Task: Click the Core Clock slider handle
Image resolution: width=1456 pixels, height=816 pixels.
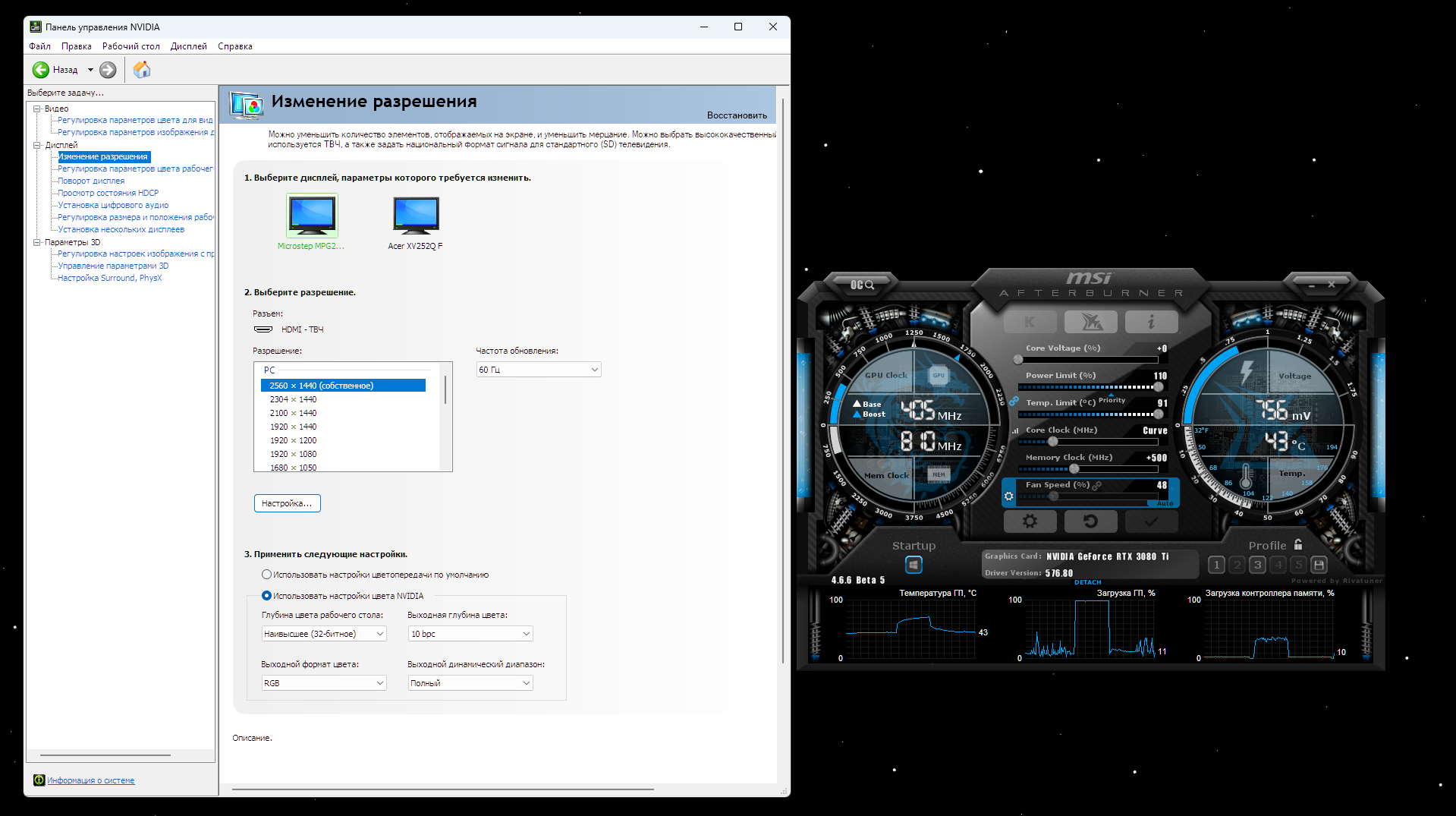Action: click(x=1052, y=442)
